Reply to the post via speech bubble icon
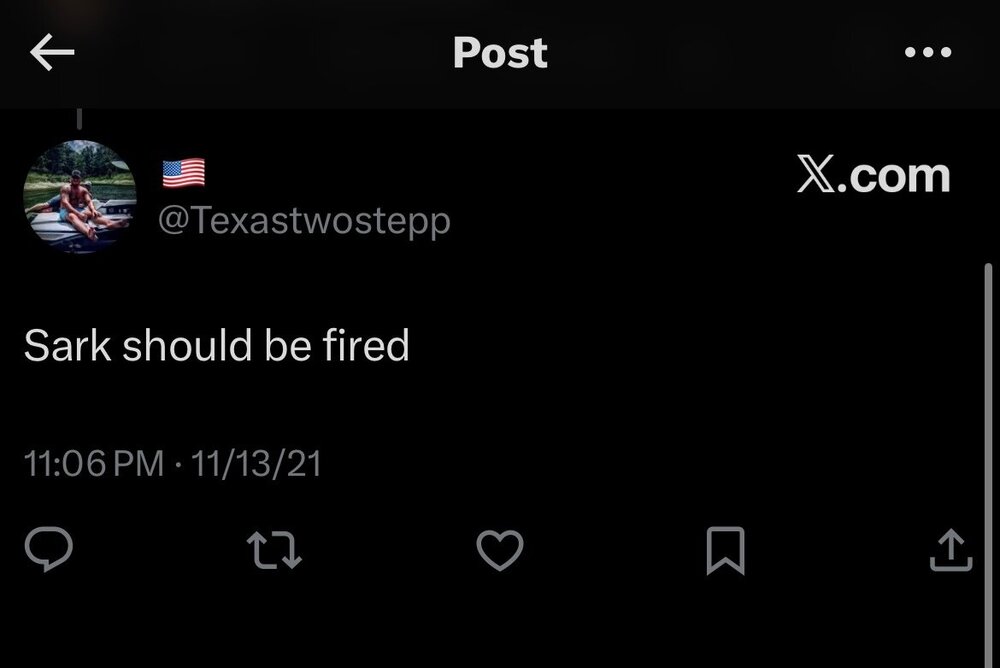The width and height of the screenshot is (1000, 668). [47, 549]
